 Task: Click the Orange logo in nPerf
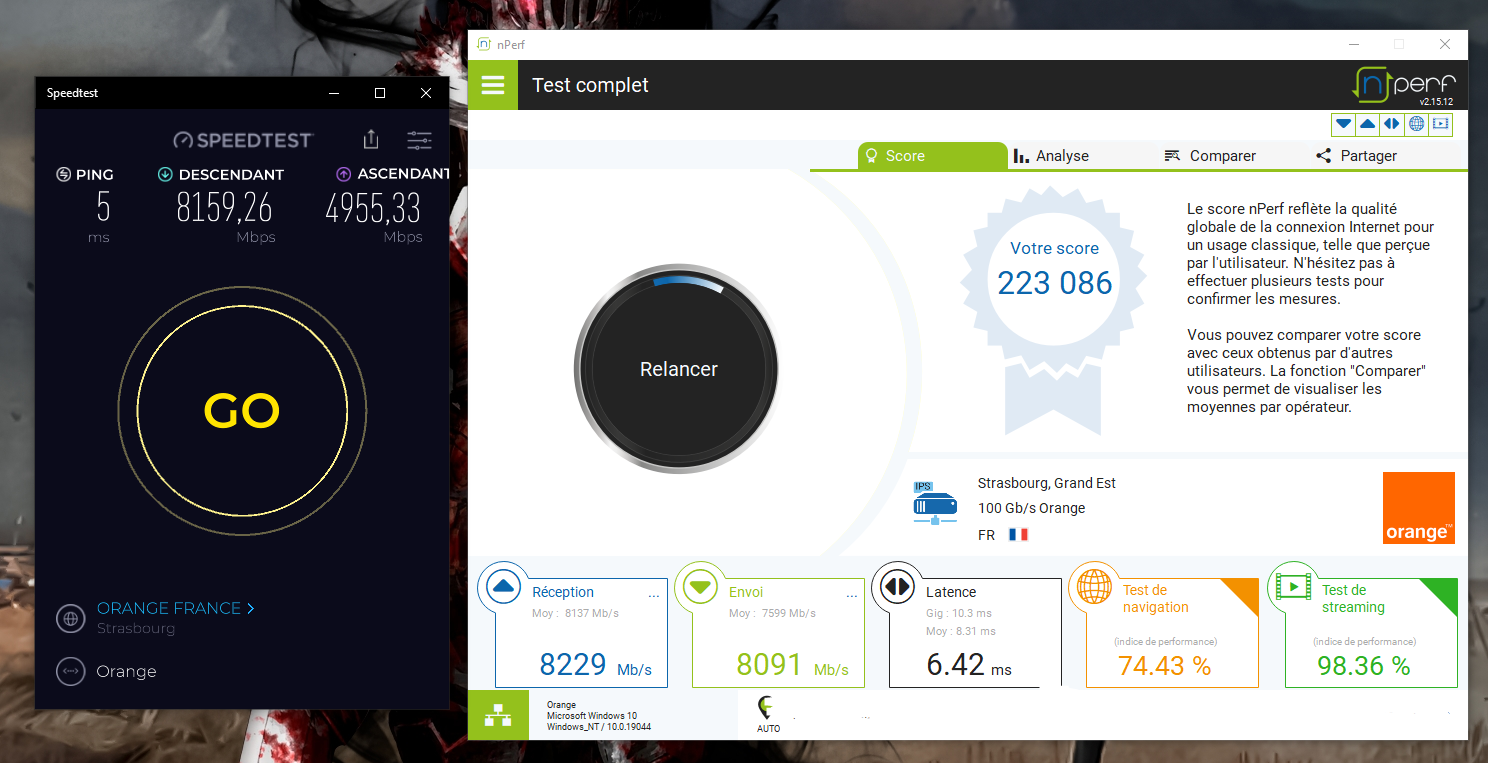1418,508
